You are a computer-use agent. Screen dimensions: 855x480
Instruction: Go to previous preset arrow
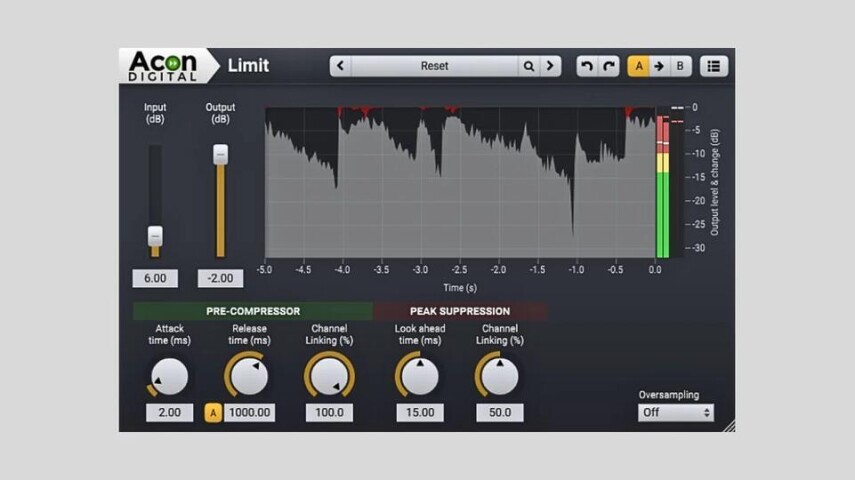[341, 67]
